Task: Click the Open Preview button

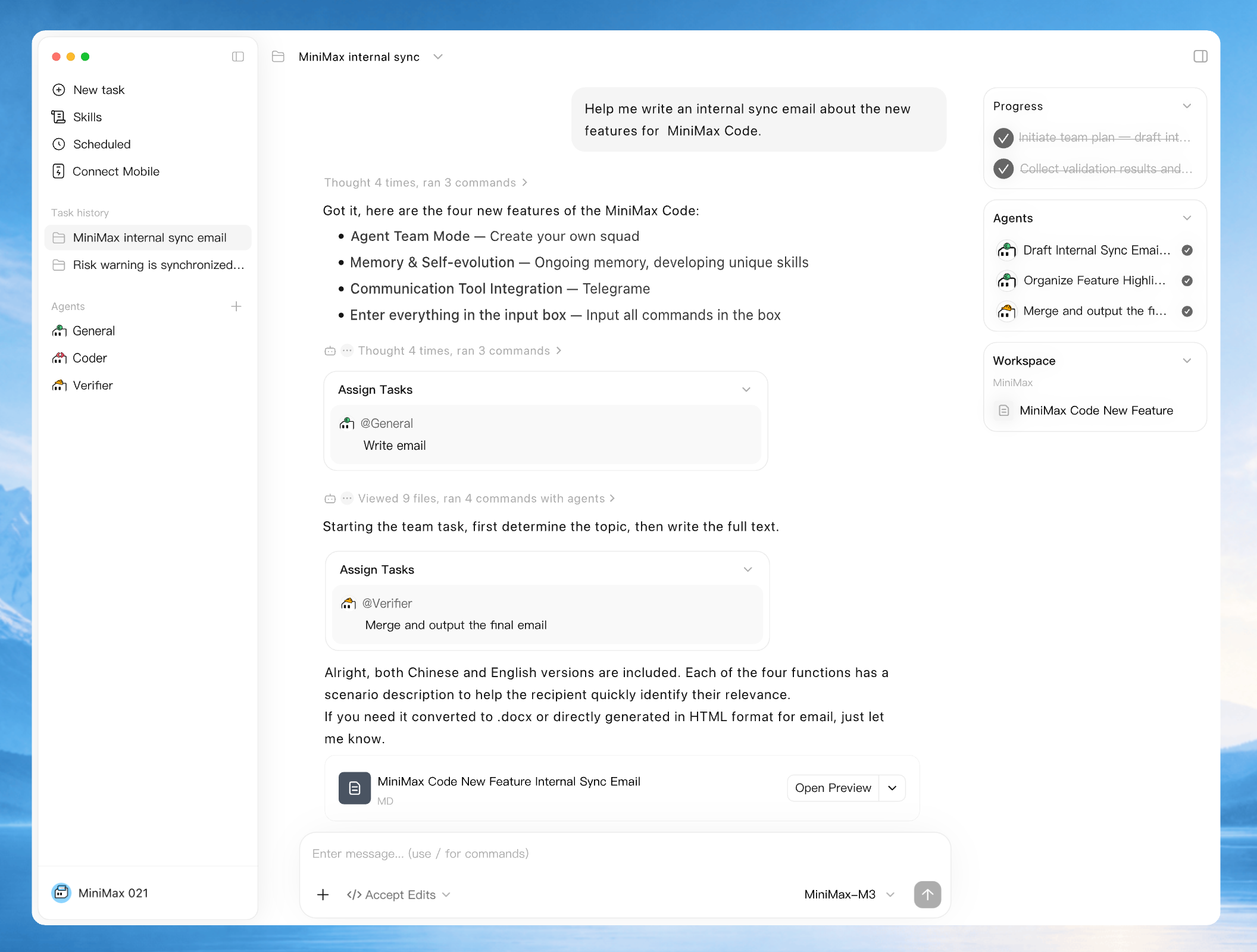Action: pos(833,788)
